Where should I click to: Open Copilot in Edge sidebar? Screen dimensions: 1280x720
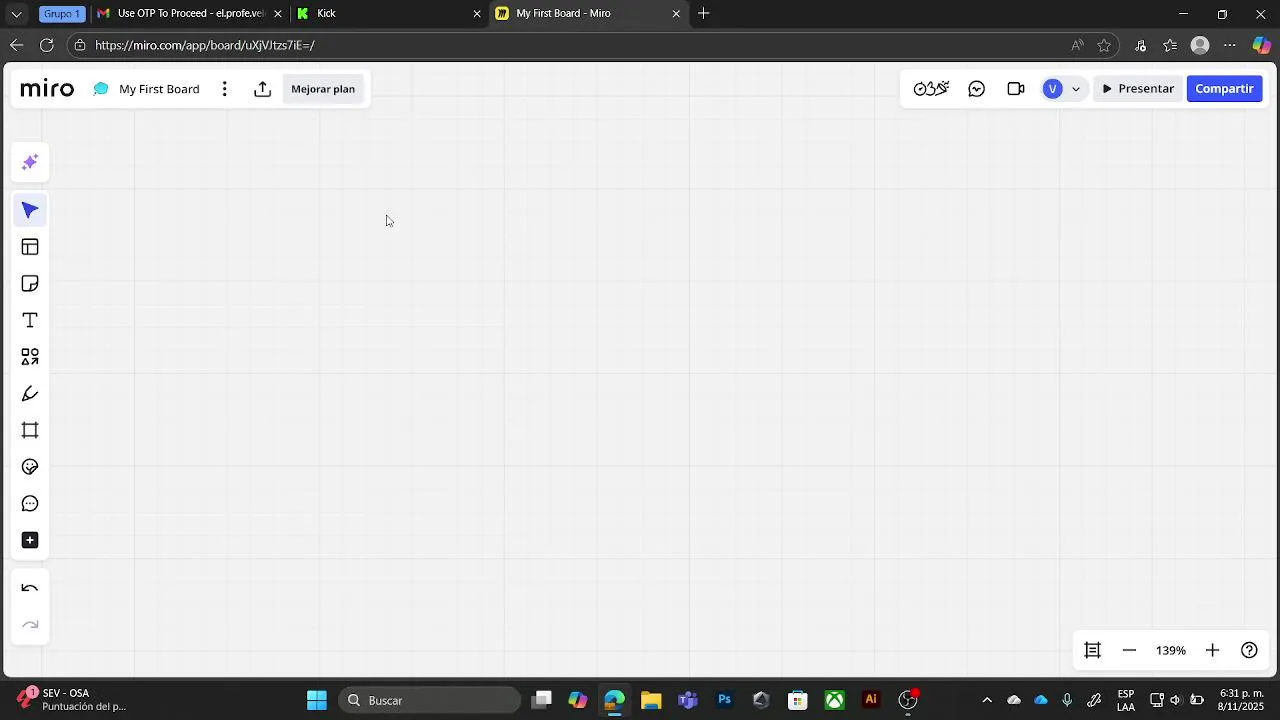1262,45
